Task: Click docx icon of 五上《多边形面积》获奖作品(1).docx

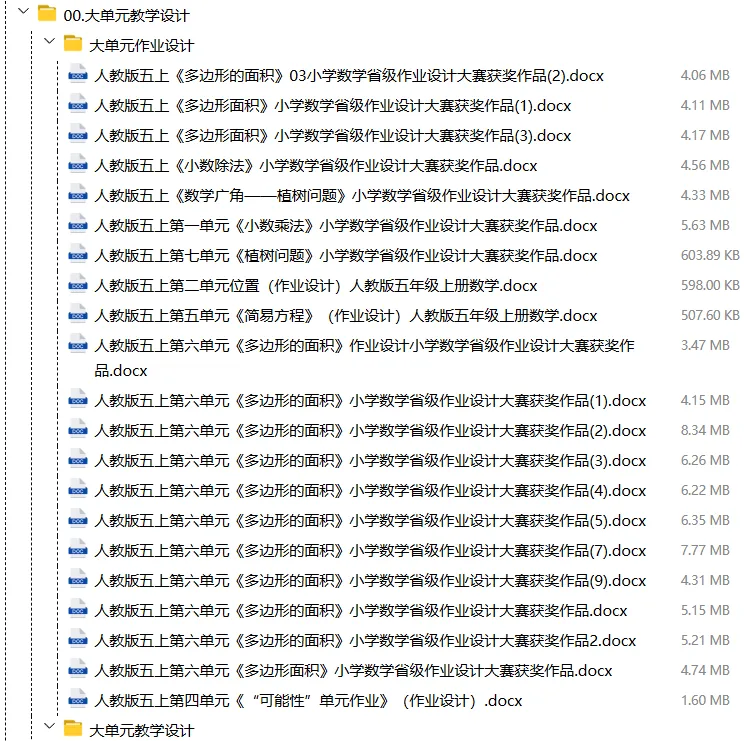Action: 78,104
